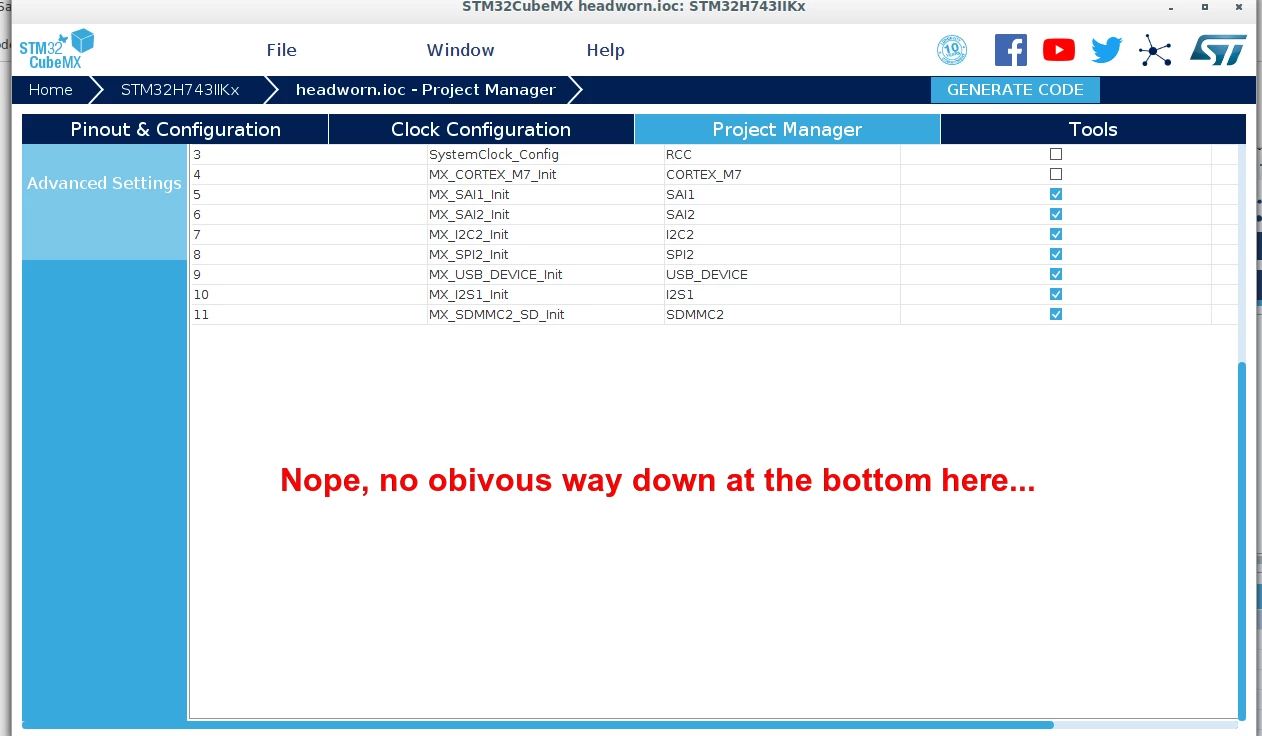The image size is (1262, 736).
Task: Click rank number 11 cell
Action: point(308,315)
